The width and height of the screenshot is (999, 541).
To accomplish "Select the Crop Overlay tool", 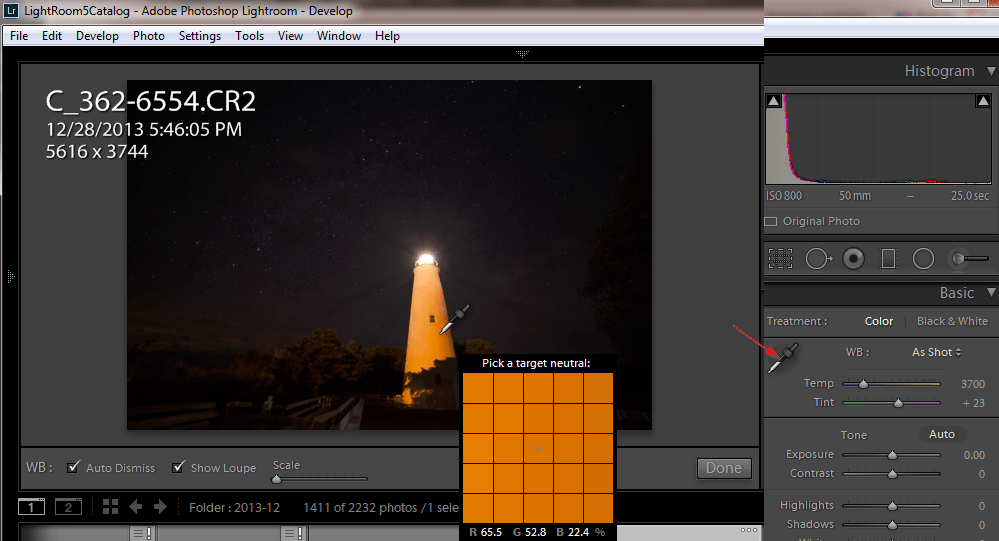I will click(780, 259).
